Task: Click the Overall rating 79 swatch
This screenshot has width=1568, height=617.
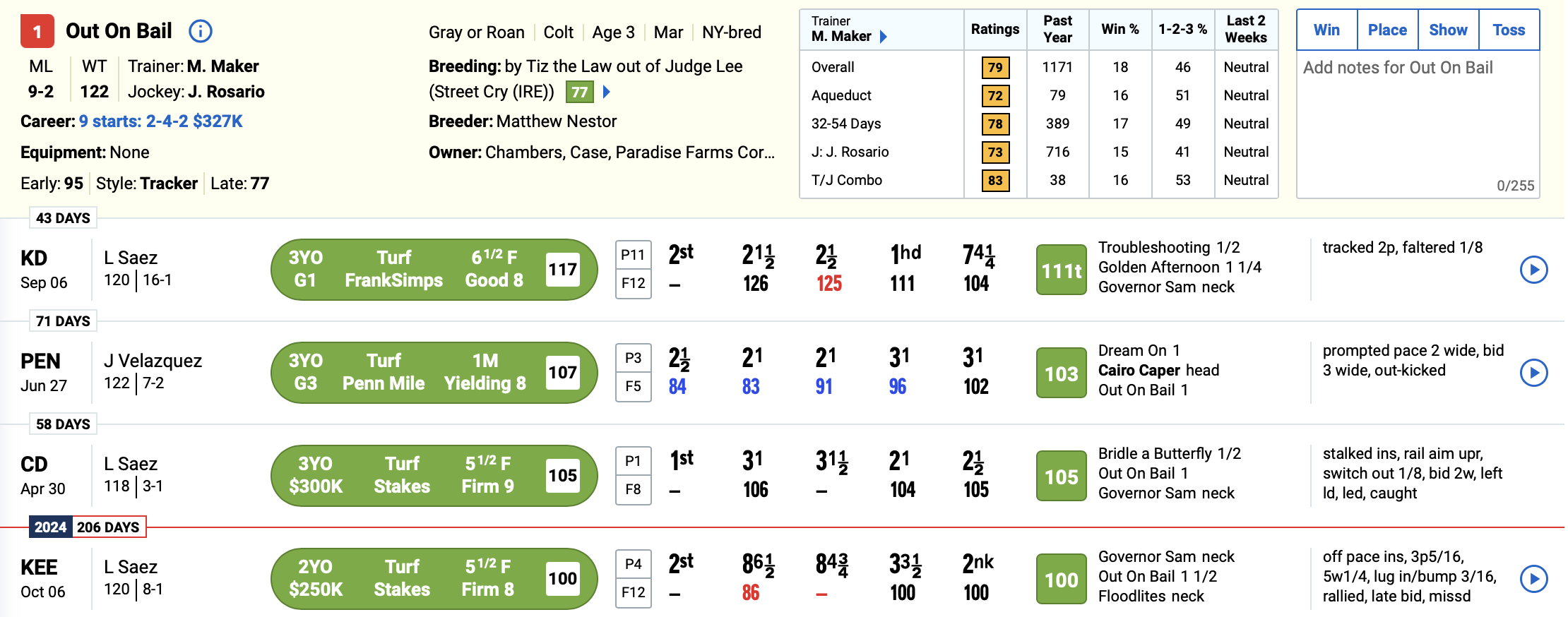Action: point(995,68)
